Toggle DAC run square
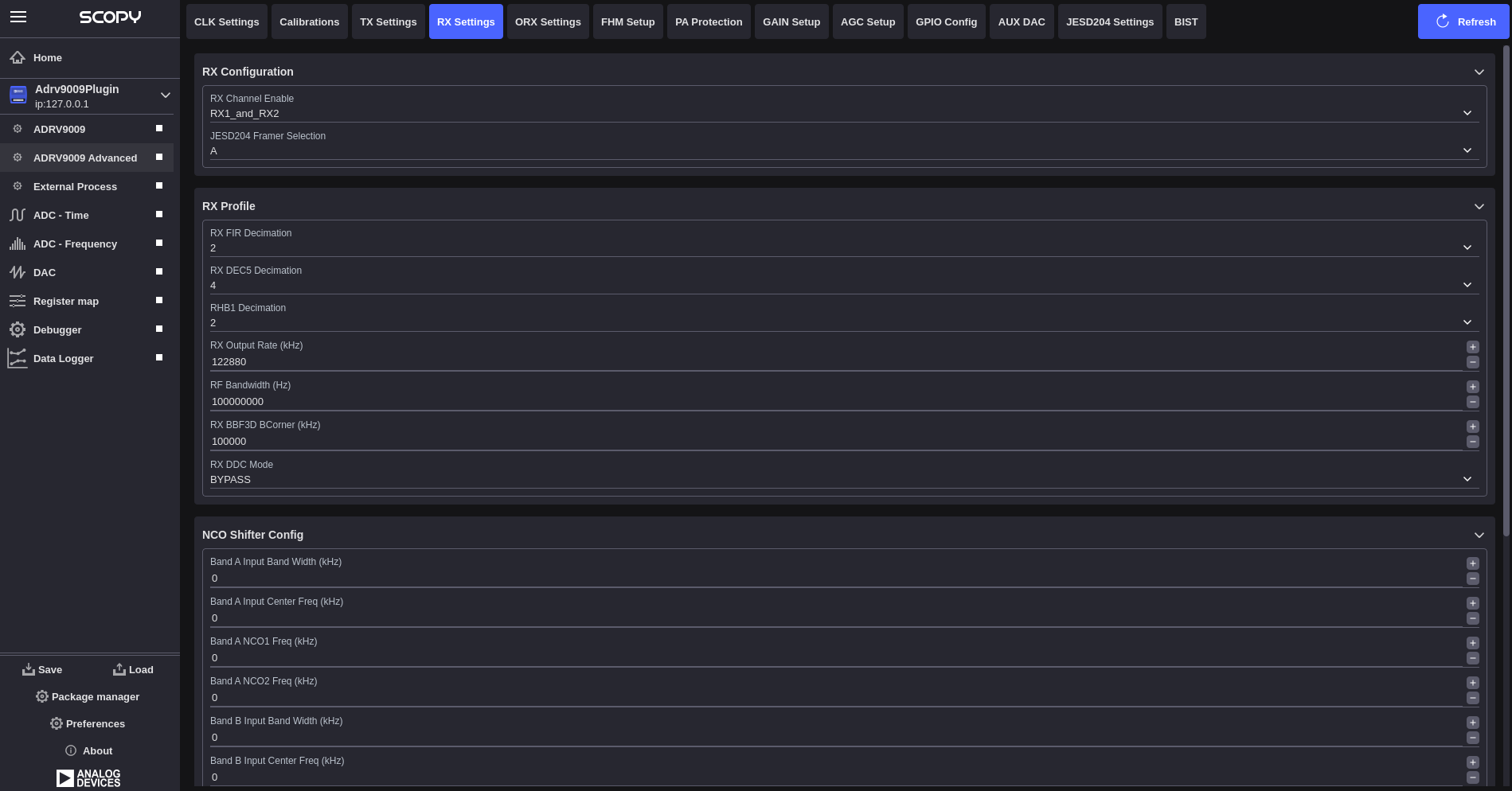 tap(159, 271)
